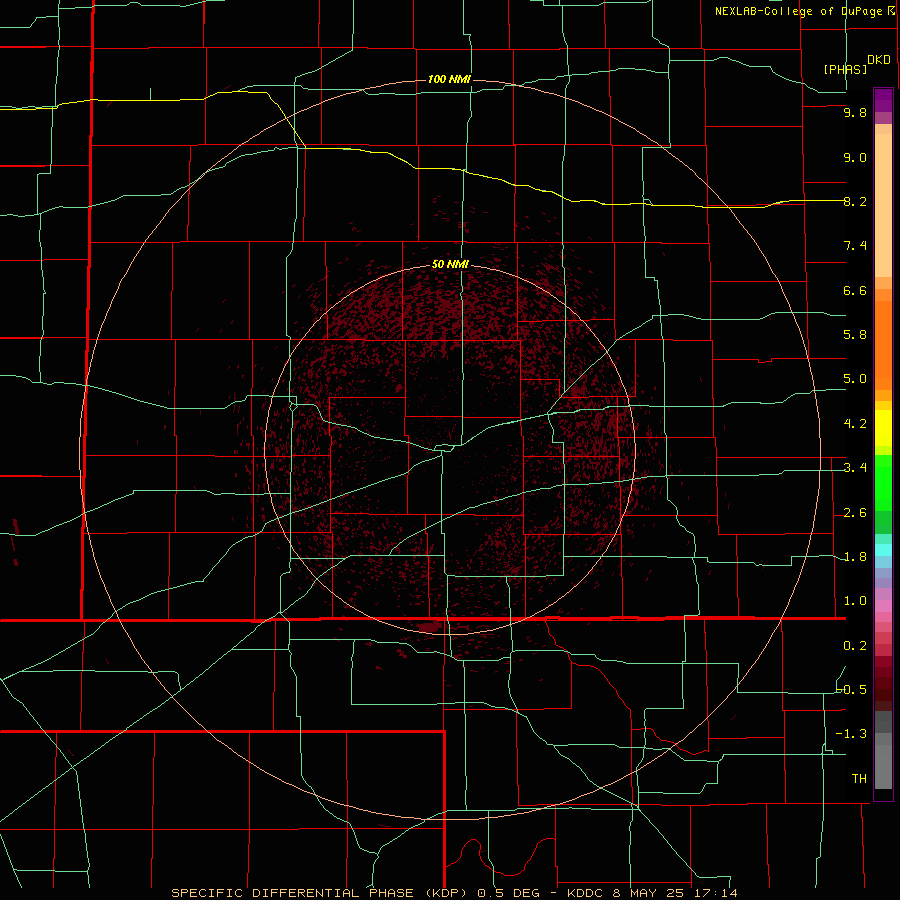Click the 5.8 value on the scale

(855, 335)
